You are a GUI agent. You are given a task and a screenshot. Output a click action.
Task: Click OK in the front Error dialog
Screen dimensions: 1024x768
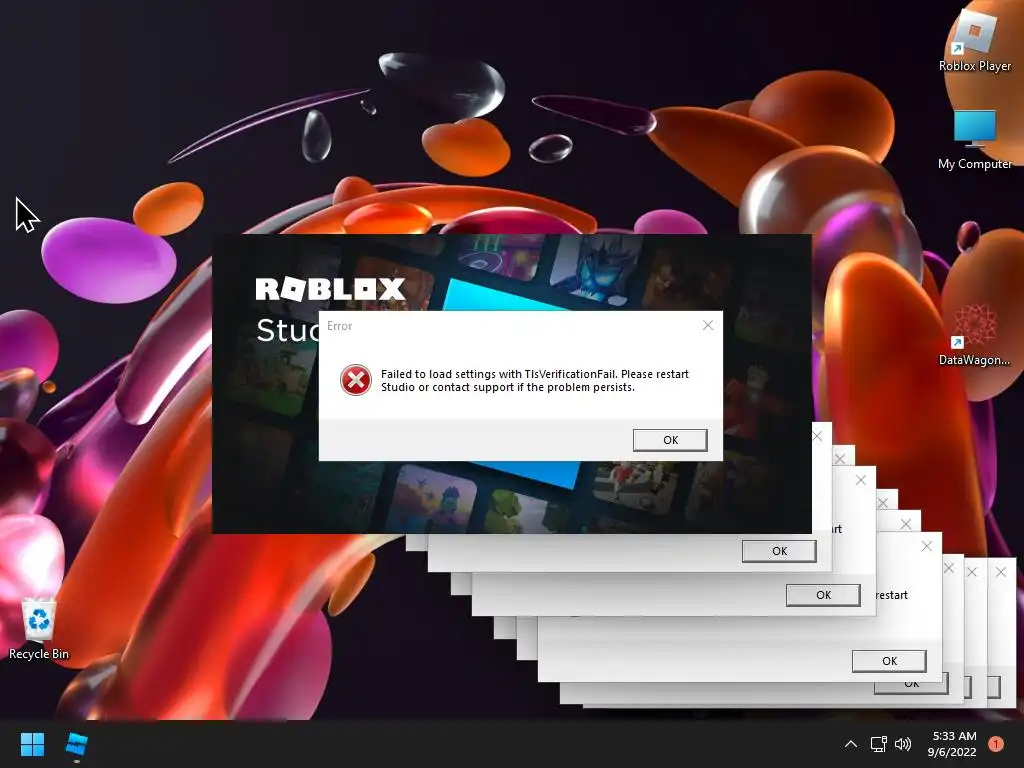tap(670, 440)
